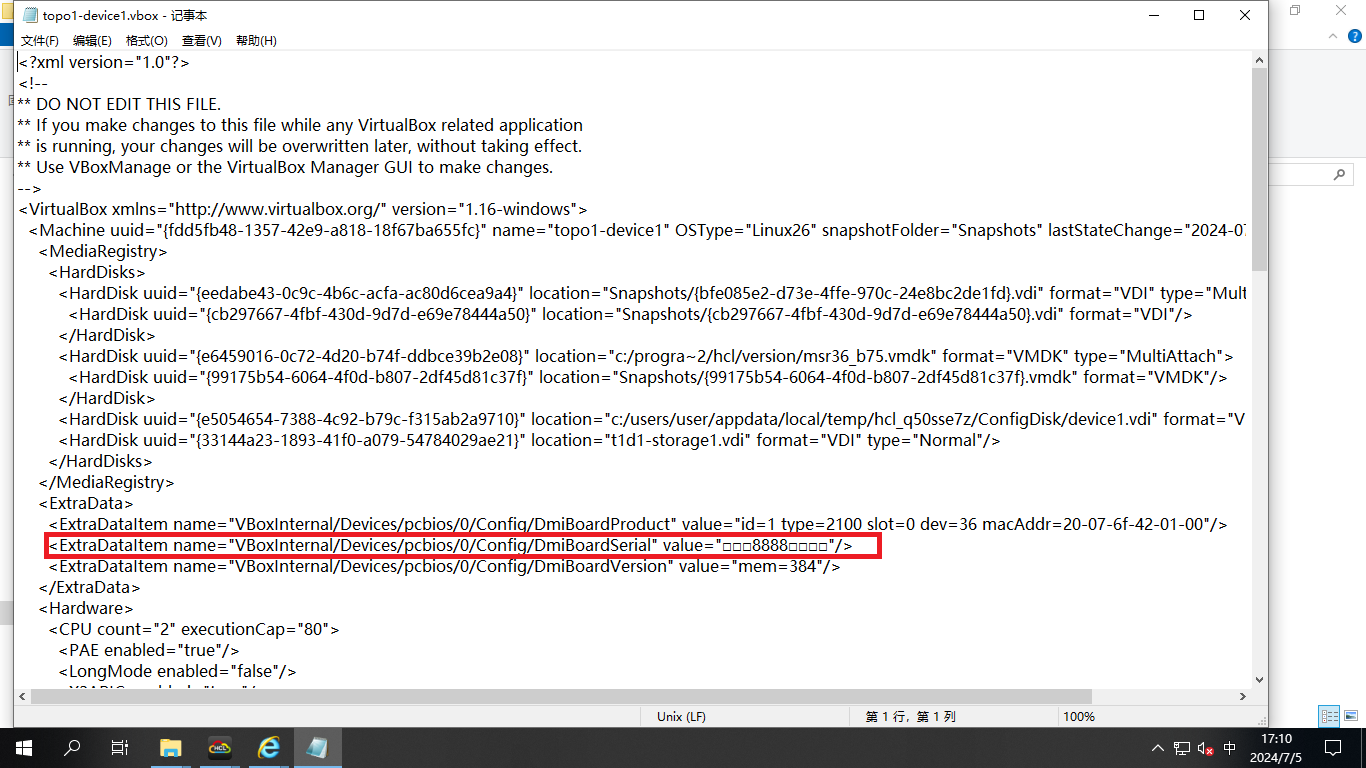
Task: Open the 查看(V) menu
Action: click(201, 41)
